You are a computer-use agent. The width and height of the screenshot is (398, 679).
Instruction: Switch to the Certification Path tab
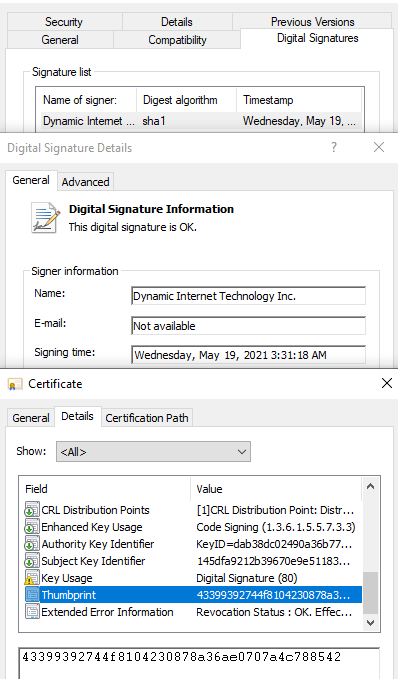[147, 418]
